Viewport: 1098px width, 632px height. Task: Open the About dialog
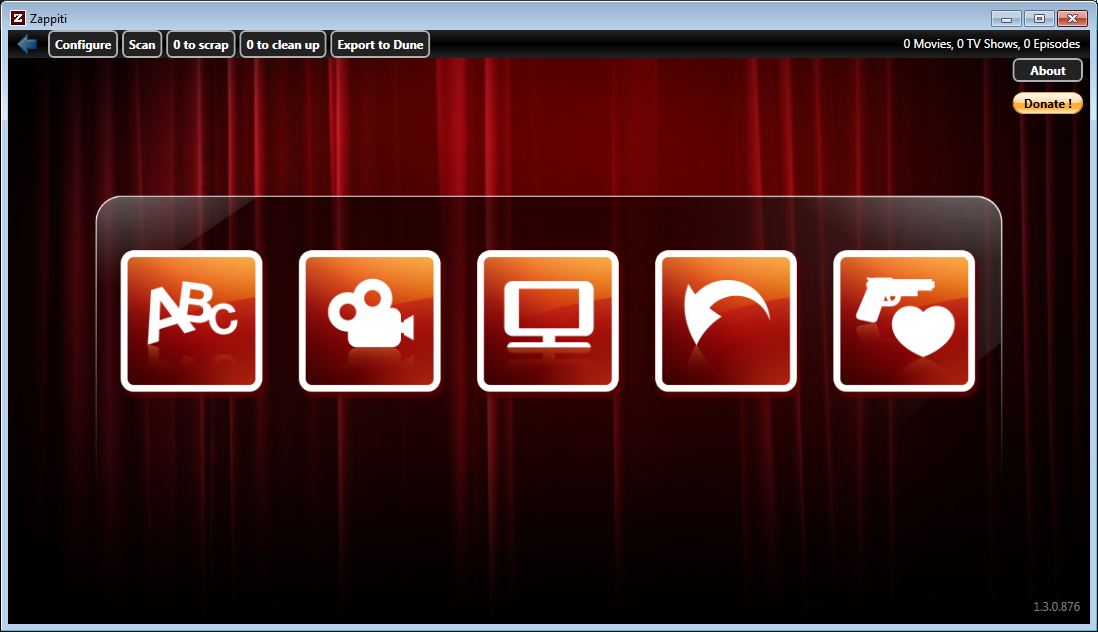[x=1048, y=70]
